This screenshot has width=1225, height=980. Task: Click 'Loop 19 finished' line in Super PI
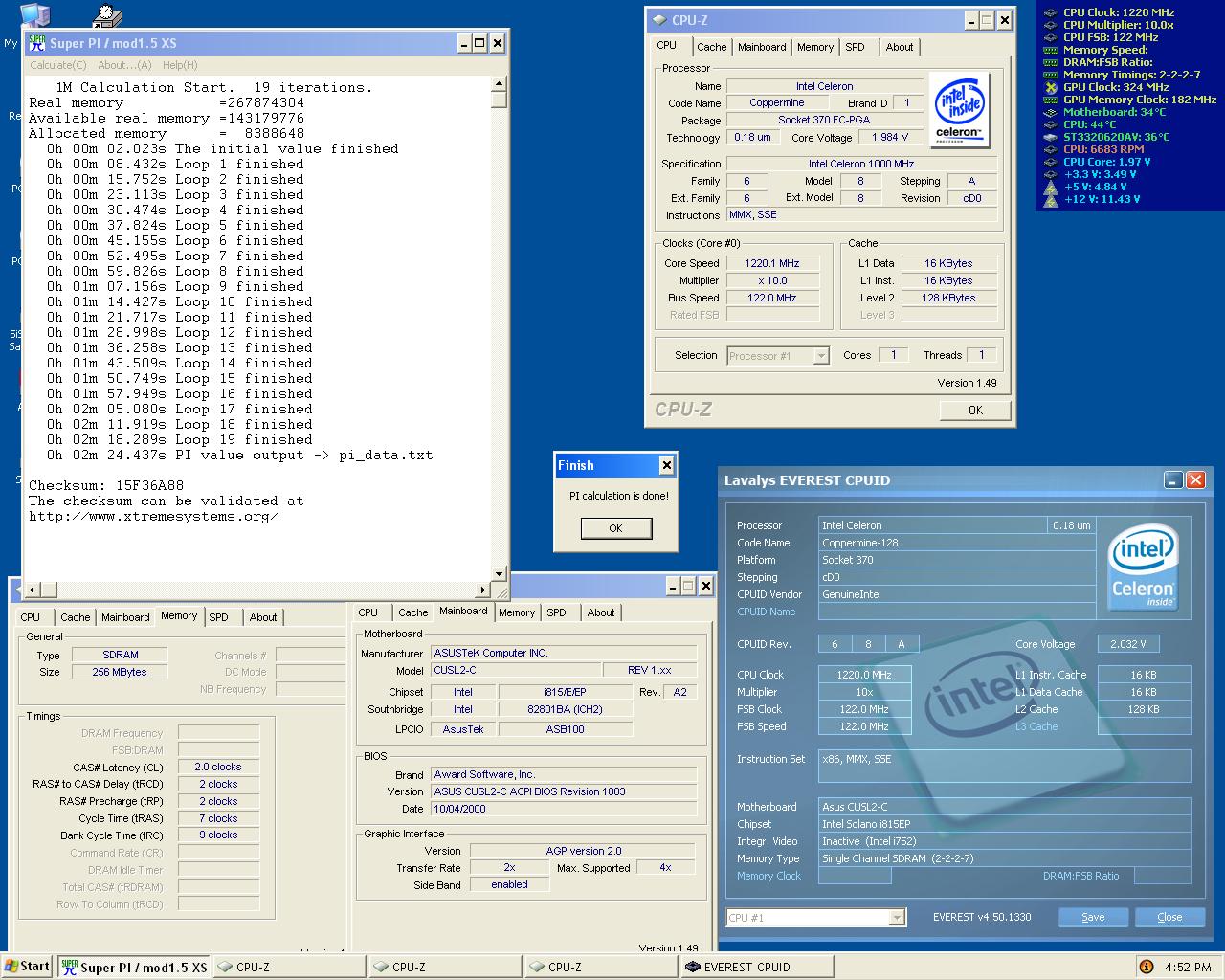tap(180, 439)
